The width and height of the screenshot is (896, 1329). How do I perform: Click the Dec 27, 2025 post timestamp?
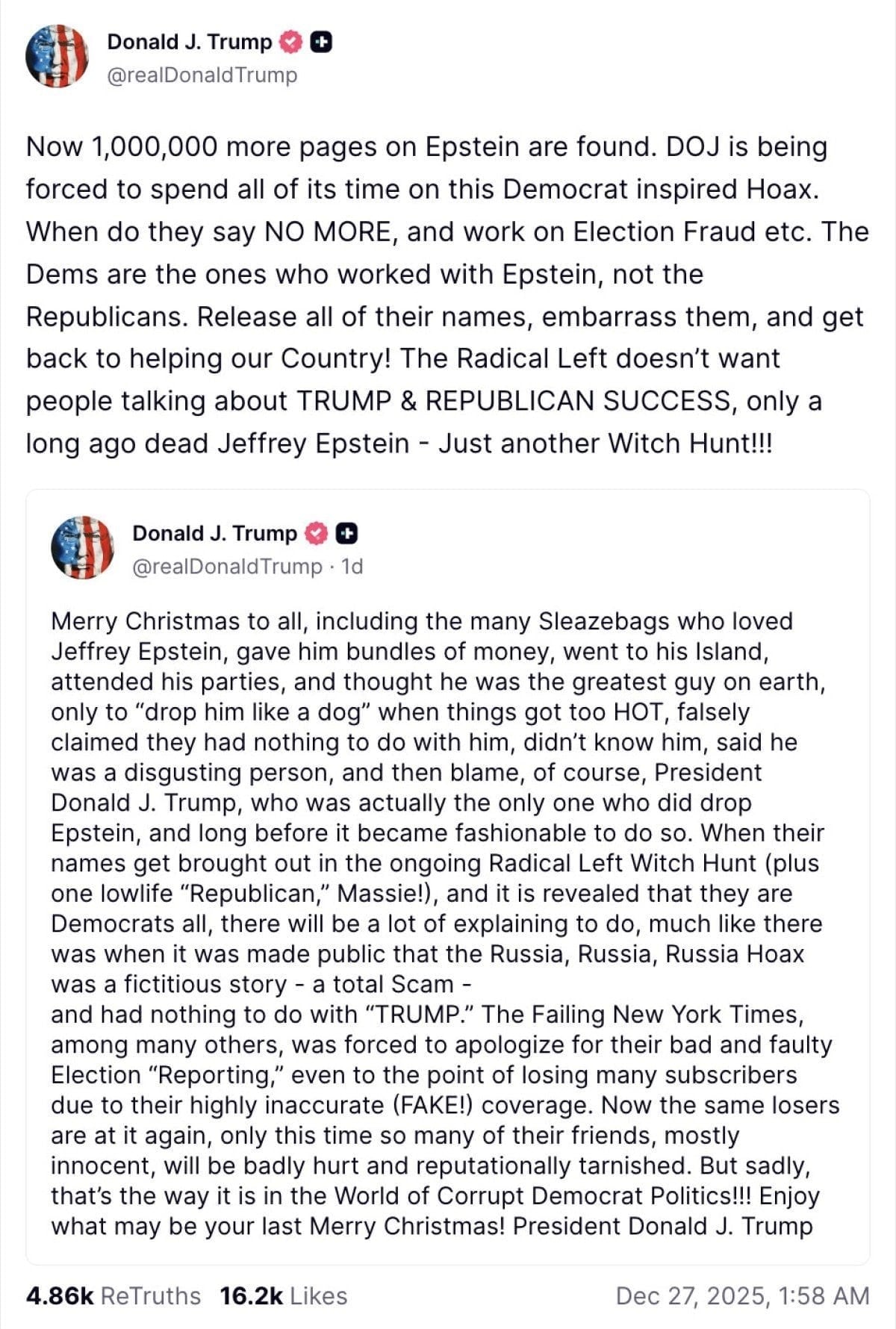[x=742, y=1295]
